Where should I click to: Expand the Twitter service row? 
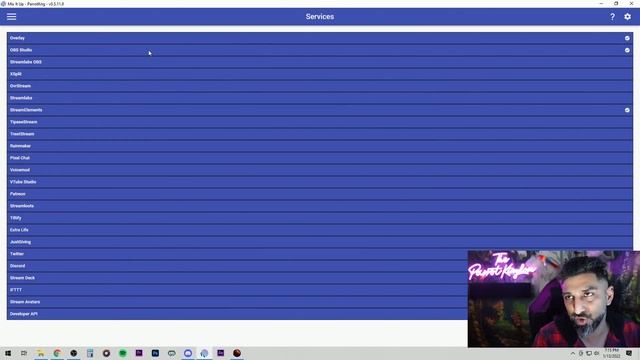(238, 253)
